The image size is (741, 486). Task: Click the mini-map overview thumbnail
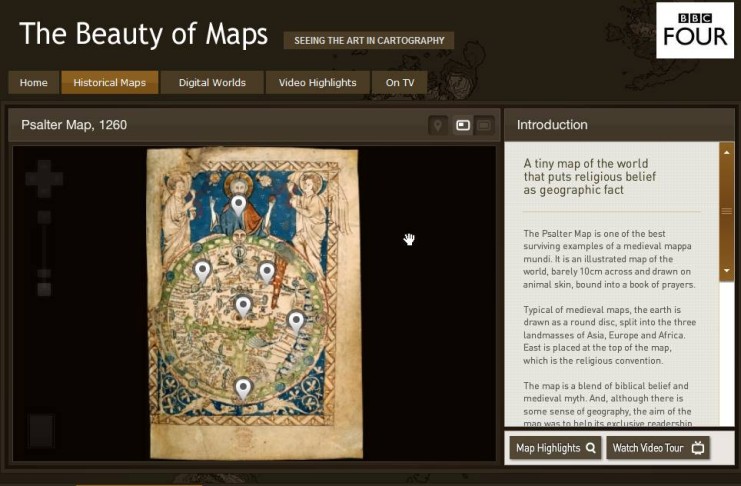[x=42, y=430]
